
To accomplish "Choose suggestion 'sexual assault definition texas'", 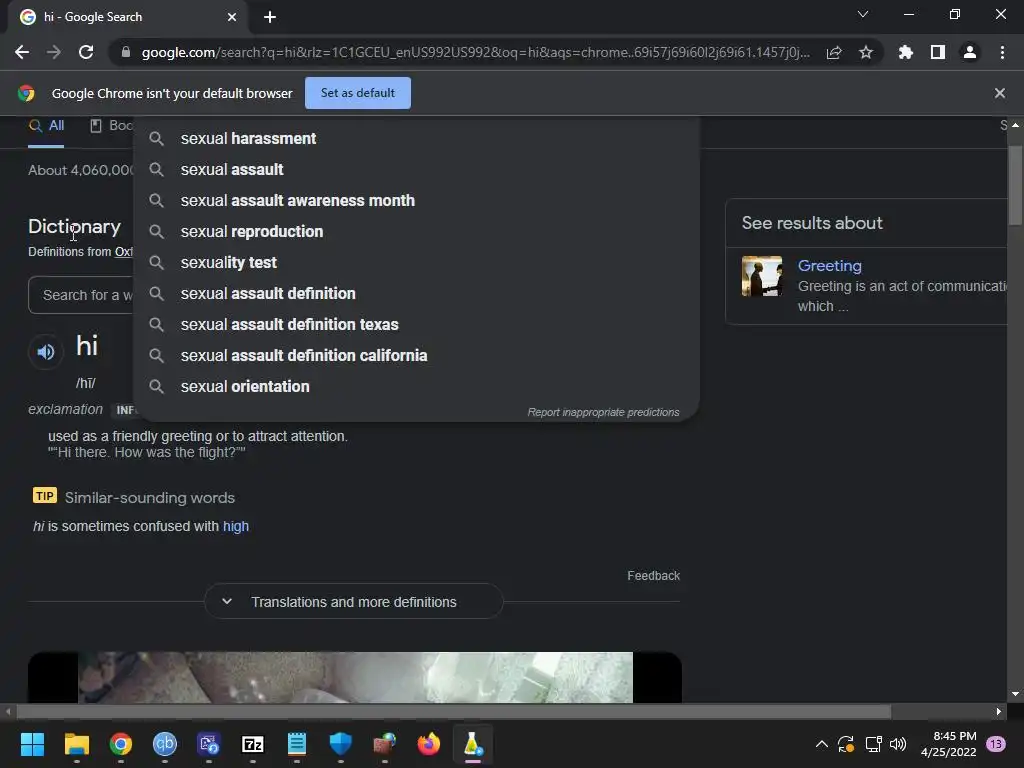I will click(x=417, y=325).
